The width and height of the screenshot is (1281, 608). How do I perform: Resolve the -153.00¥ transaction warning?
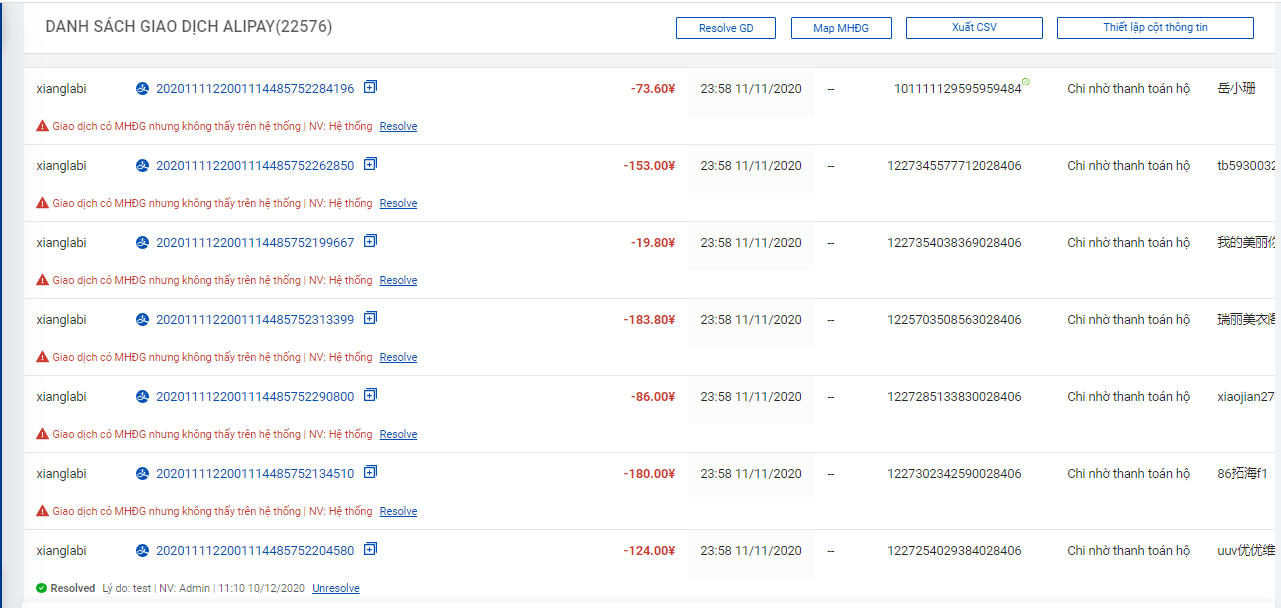click(398, 204)
